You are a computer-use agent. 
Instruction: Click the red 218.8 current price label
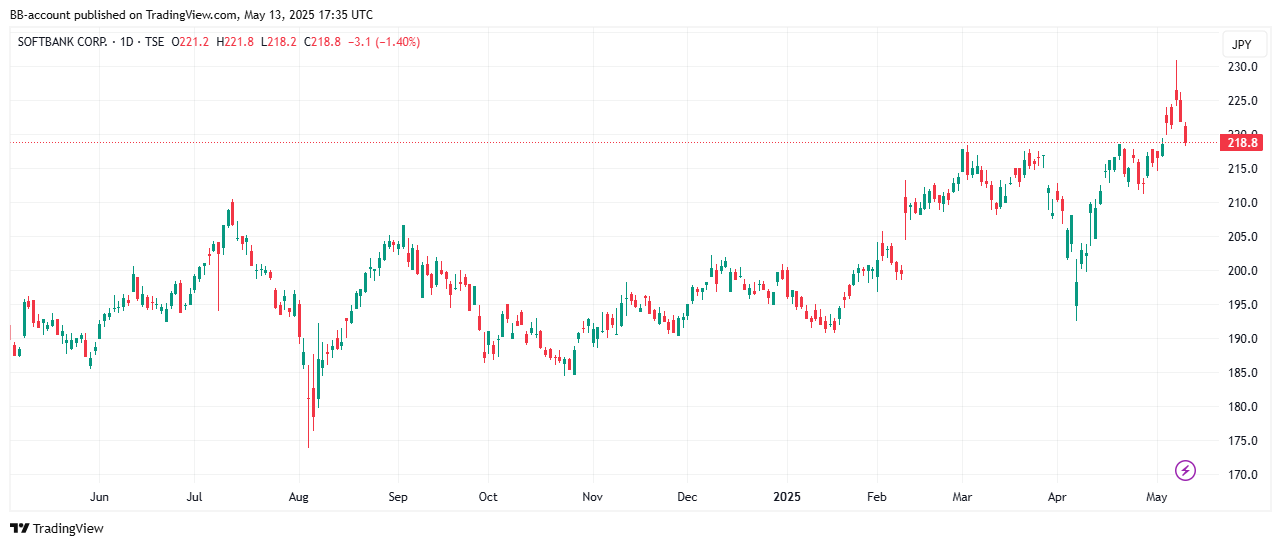pos(1243,142)
